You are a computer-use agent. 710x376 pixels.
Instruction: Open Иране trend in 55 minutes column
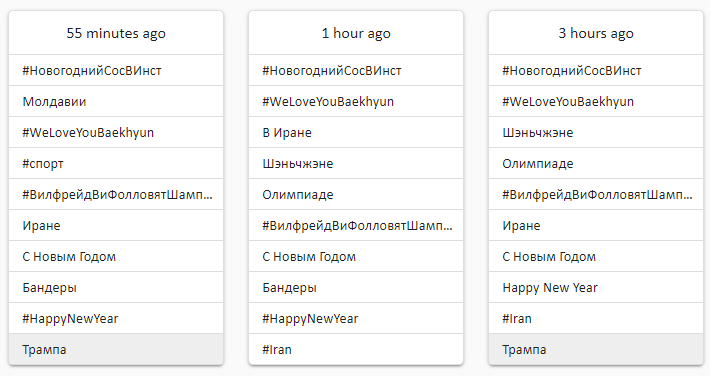tap(116, 226)
